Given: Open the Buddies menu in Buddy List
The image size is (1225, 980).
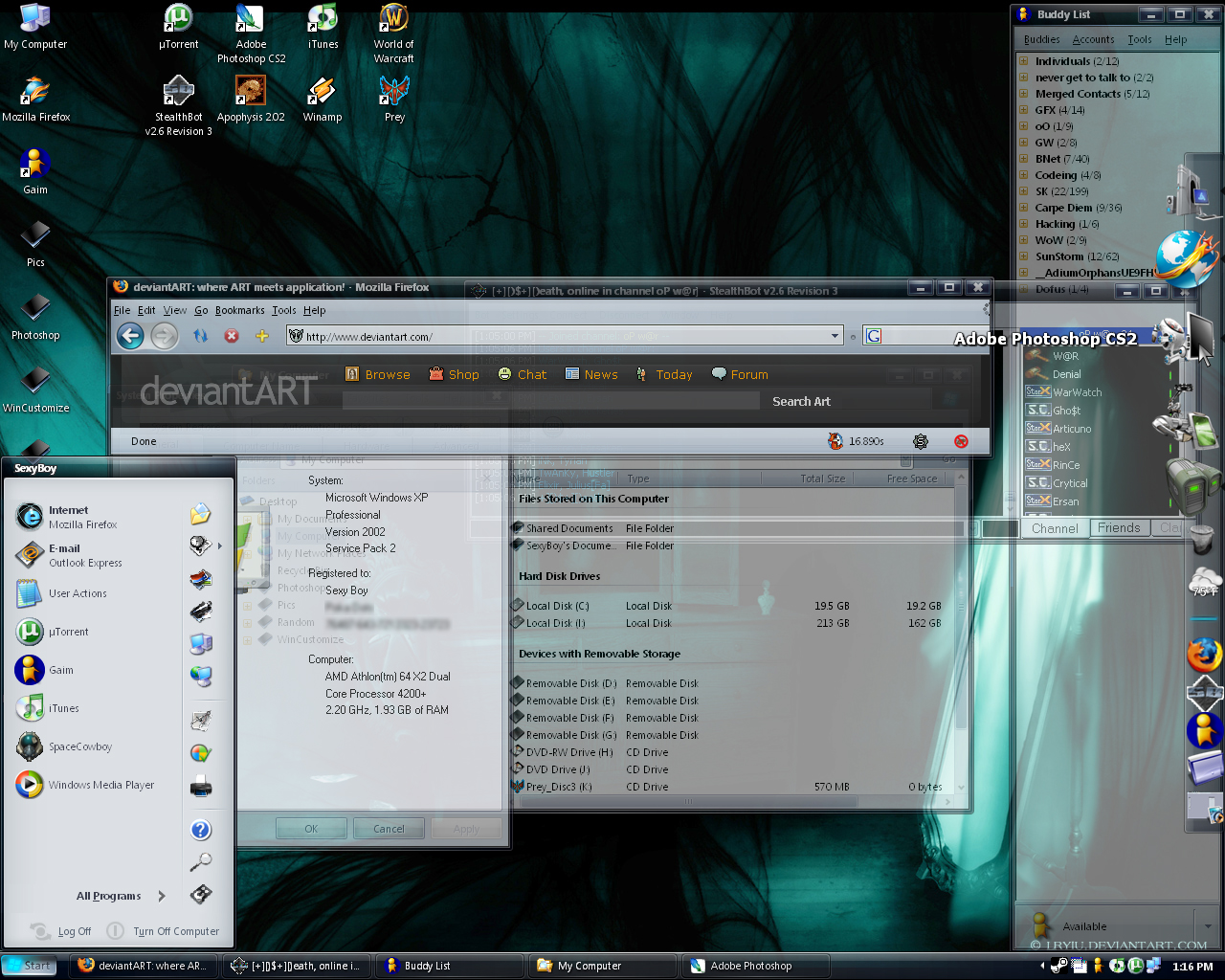Looking at the screenshot, I should (1041, 39).
